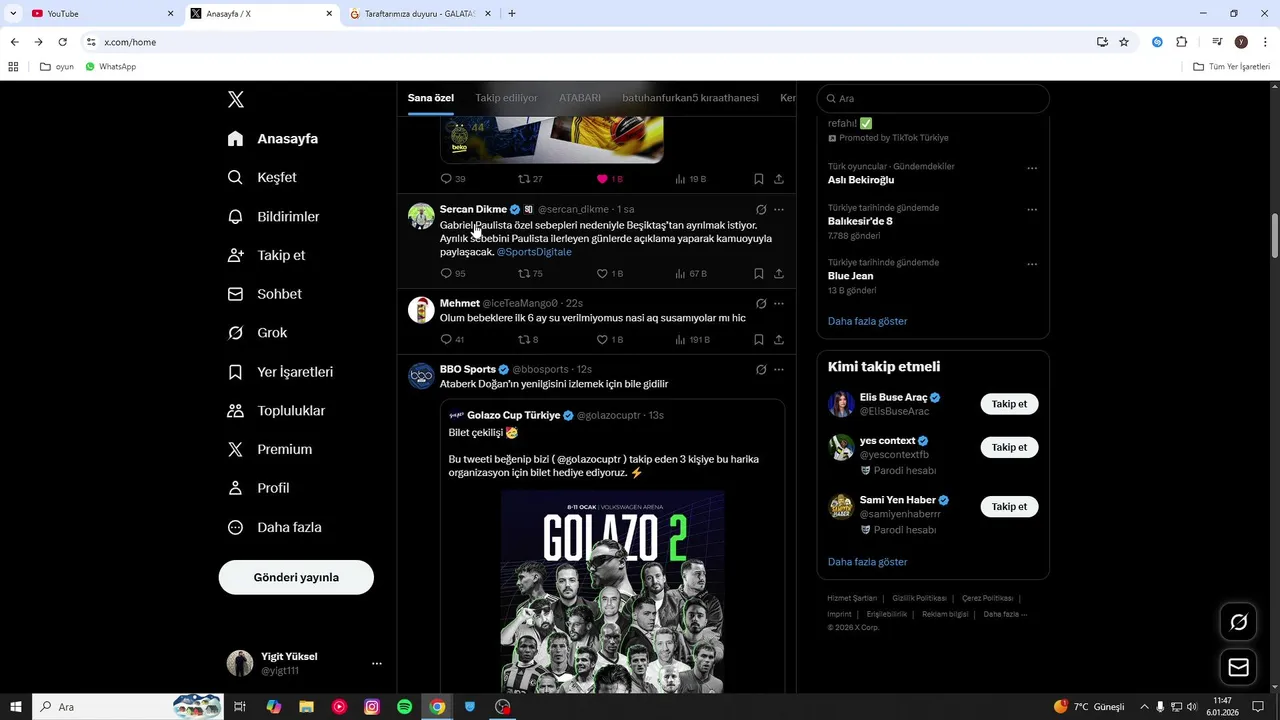
Task: Click the Ara search field on X
Action: coord(933,99)
